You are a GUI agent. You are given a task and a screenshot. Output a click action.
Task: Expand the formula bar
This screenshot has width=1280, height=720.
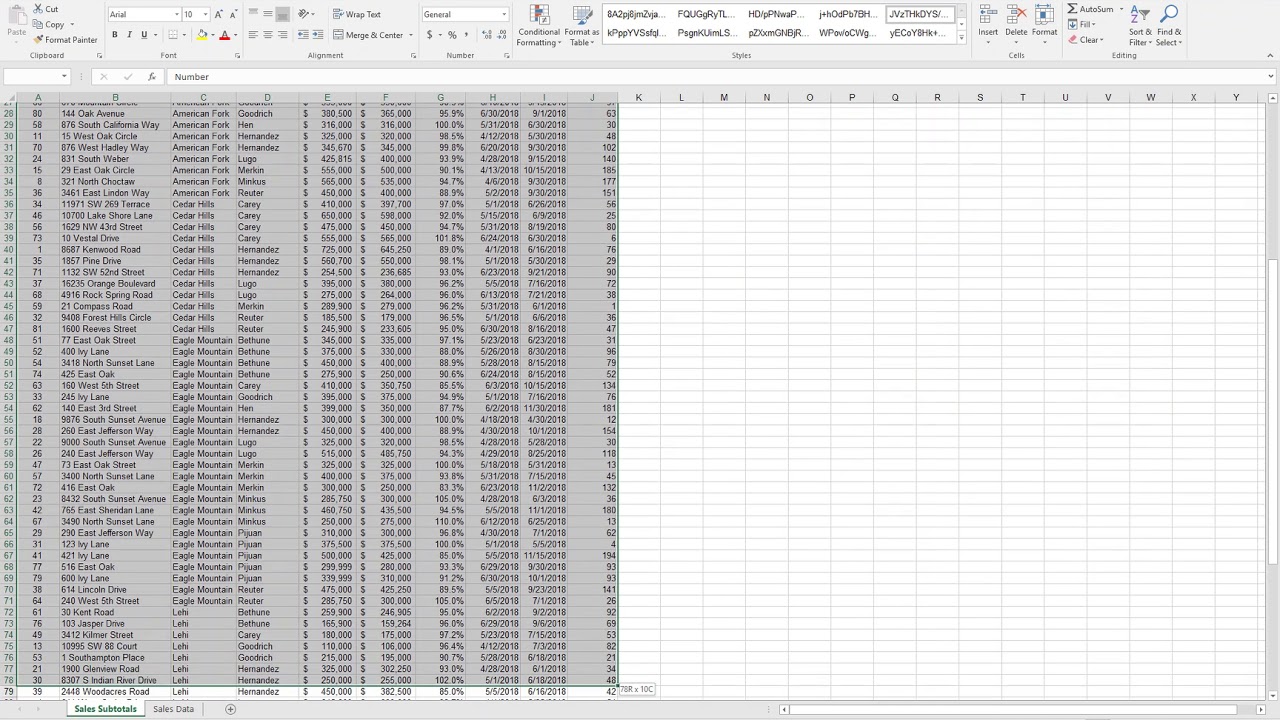click(1271, 77)
